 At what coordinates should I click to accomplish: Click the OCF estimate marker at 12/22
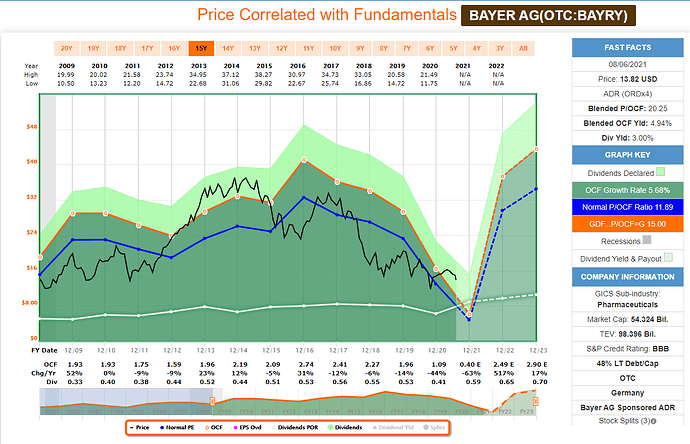[502, 176]
